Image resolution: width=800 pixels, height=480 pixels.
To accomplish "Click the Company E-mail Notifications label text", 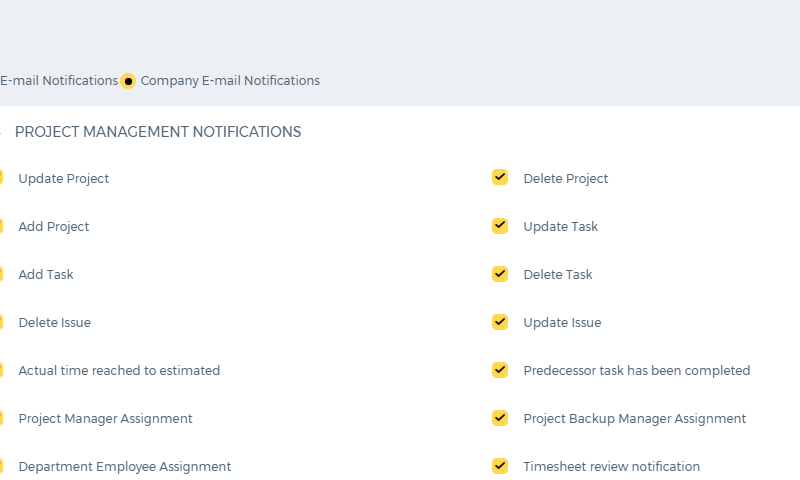I will pyautogui.click(x=230, y=81).
